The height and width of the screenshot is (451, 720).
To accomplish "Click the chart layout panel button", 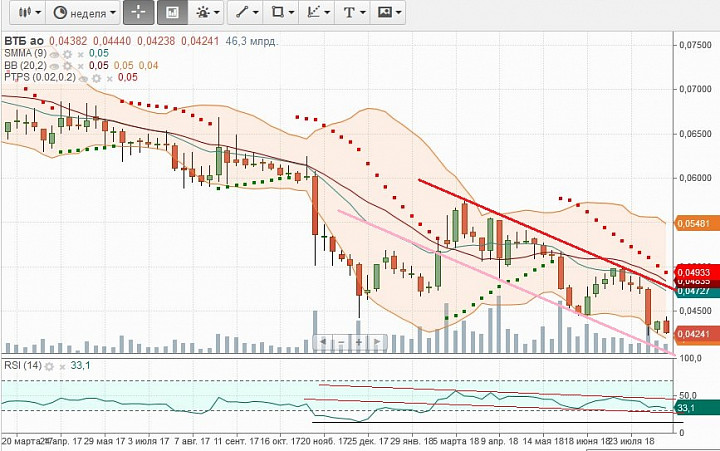I will 172,13.
